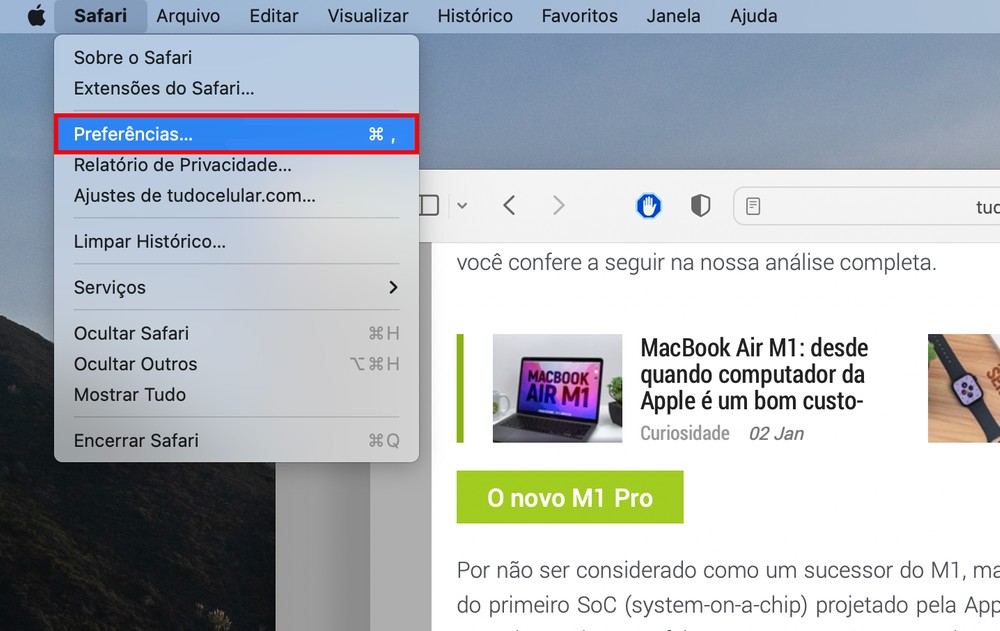
Task: Click the Curiosidade category label
Action: (x=685, y=433)
